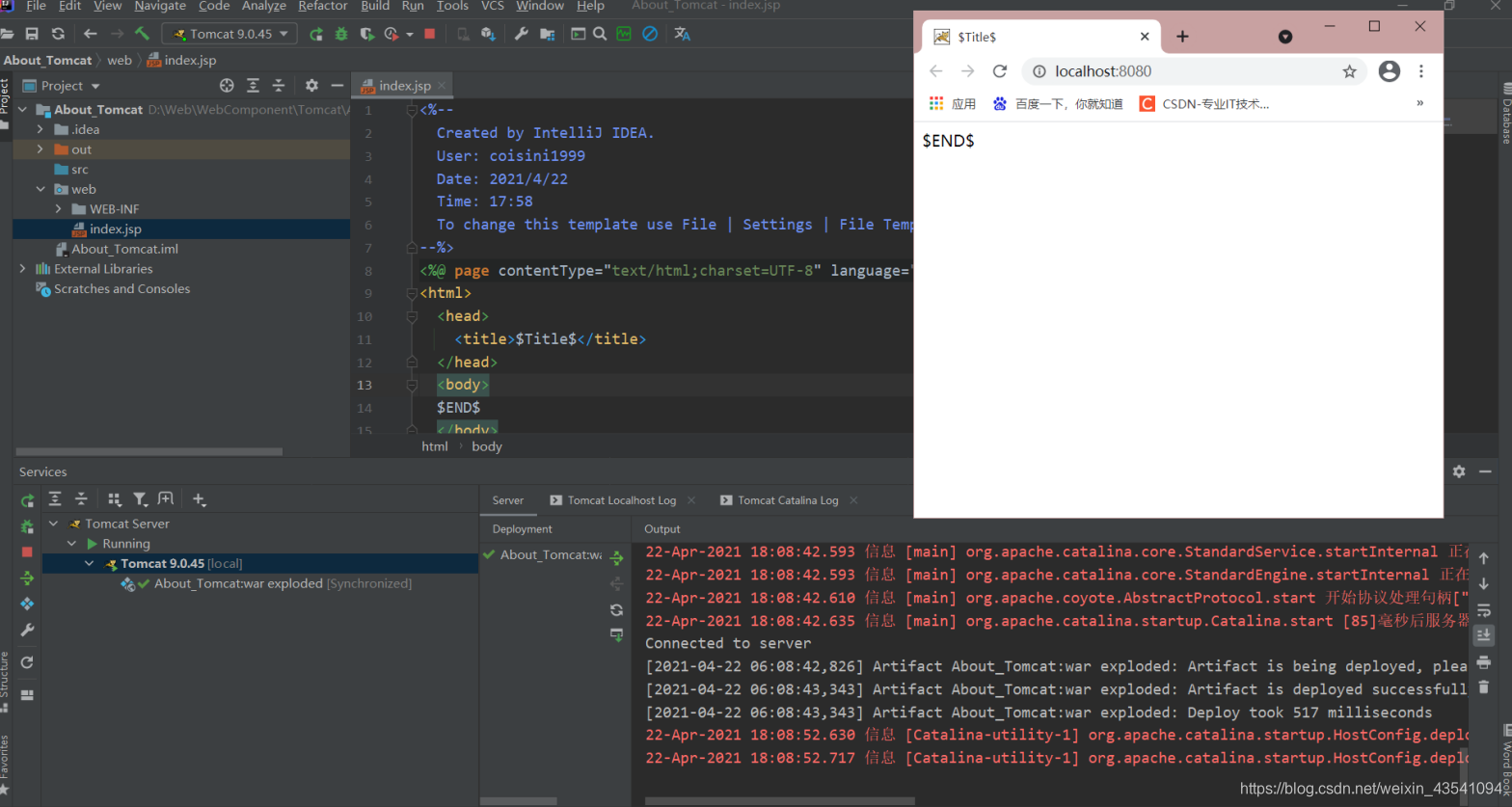Click the Synchronize/Reload icon in main toolbar
Viewport: 1512px width, 807px height.
(x=58, y=34)
